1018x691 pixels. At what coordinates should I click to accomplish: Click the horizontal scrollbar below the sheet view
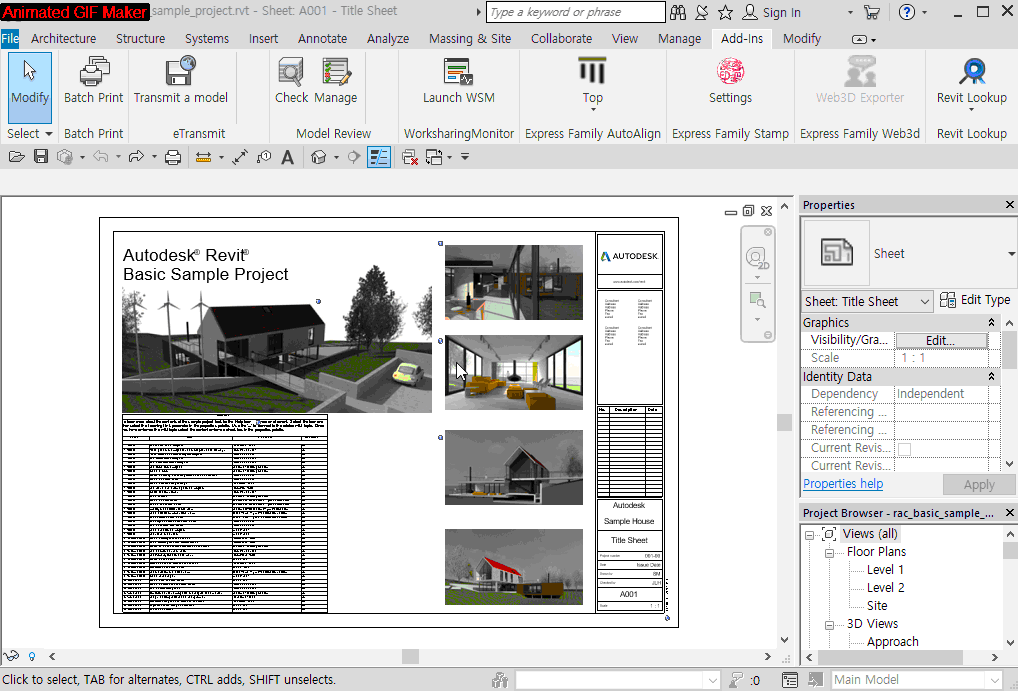click(x=410, y=656)
